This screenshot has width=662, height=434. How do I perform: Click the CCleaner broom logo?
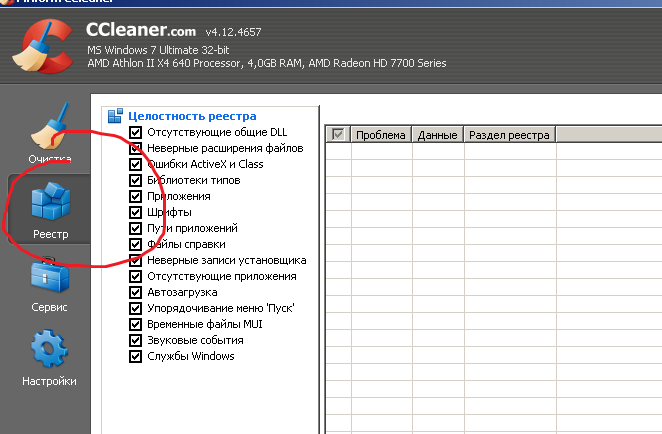click(x=42, y=46)
